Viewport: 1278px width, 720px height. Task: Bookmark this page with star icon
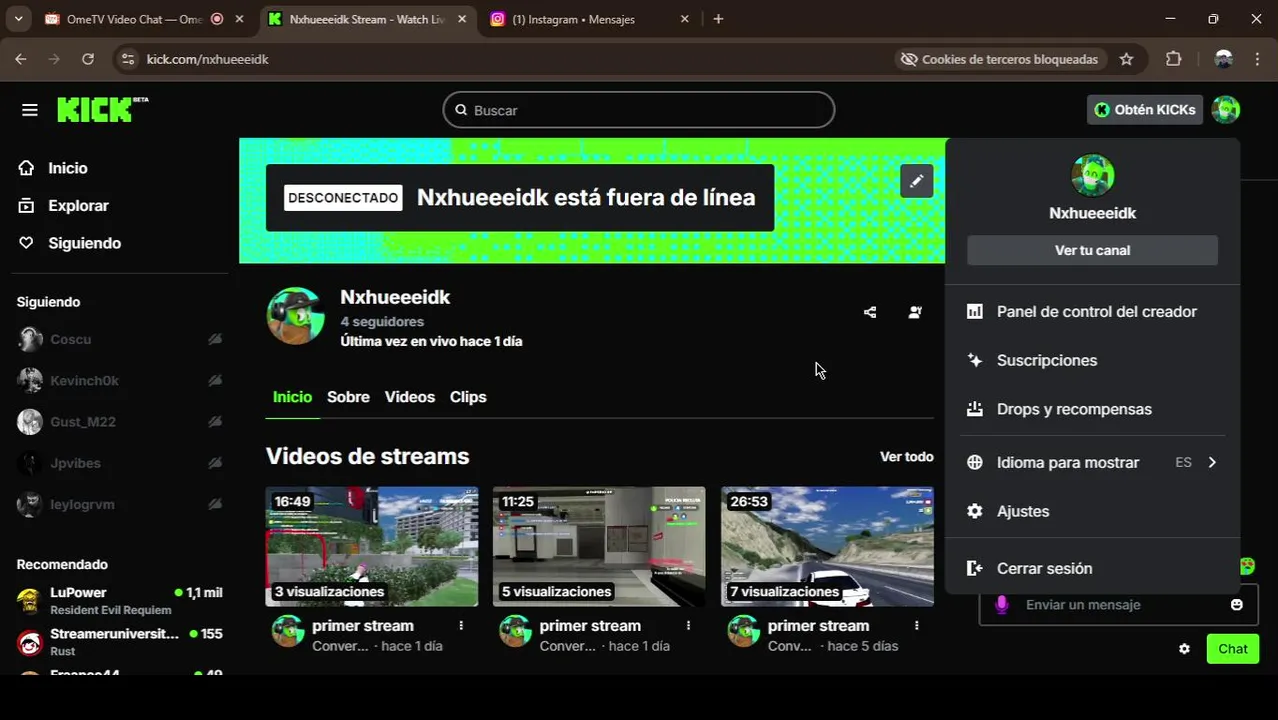pyautogui.click(x=1126, y=59)
